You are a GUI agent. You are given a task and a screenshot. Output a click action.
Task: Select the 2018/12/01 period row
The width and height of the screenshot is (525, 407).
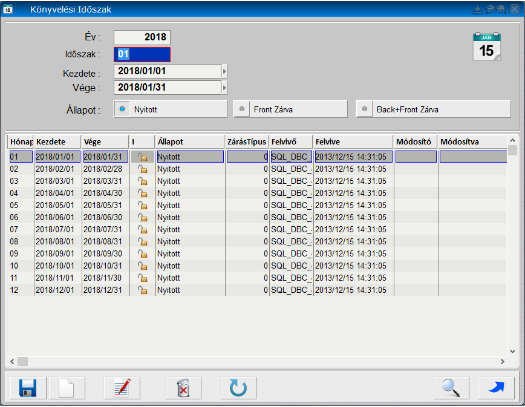pyautogui.click(x=257, y=290)
